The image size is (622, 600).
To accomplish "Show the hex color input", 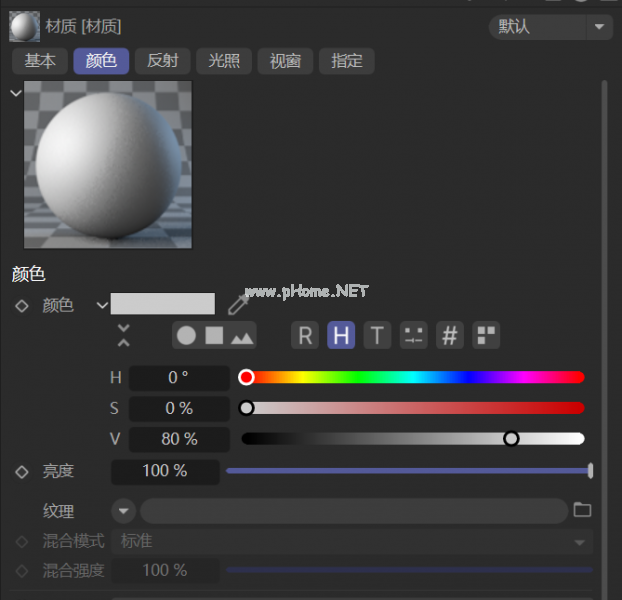I will 450,336.
